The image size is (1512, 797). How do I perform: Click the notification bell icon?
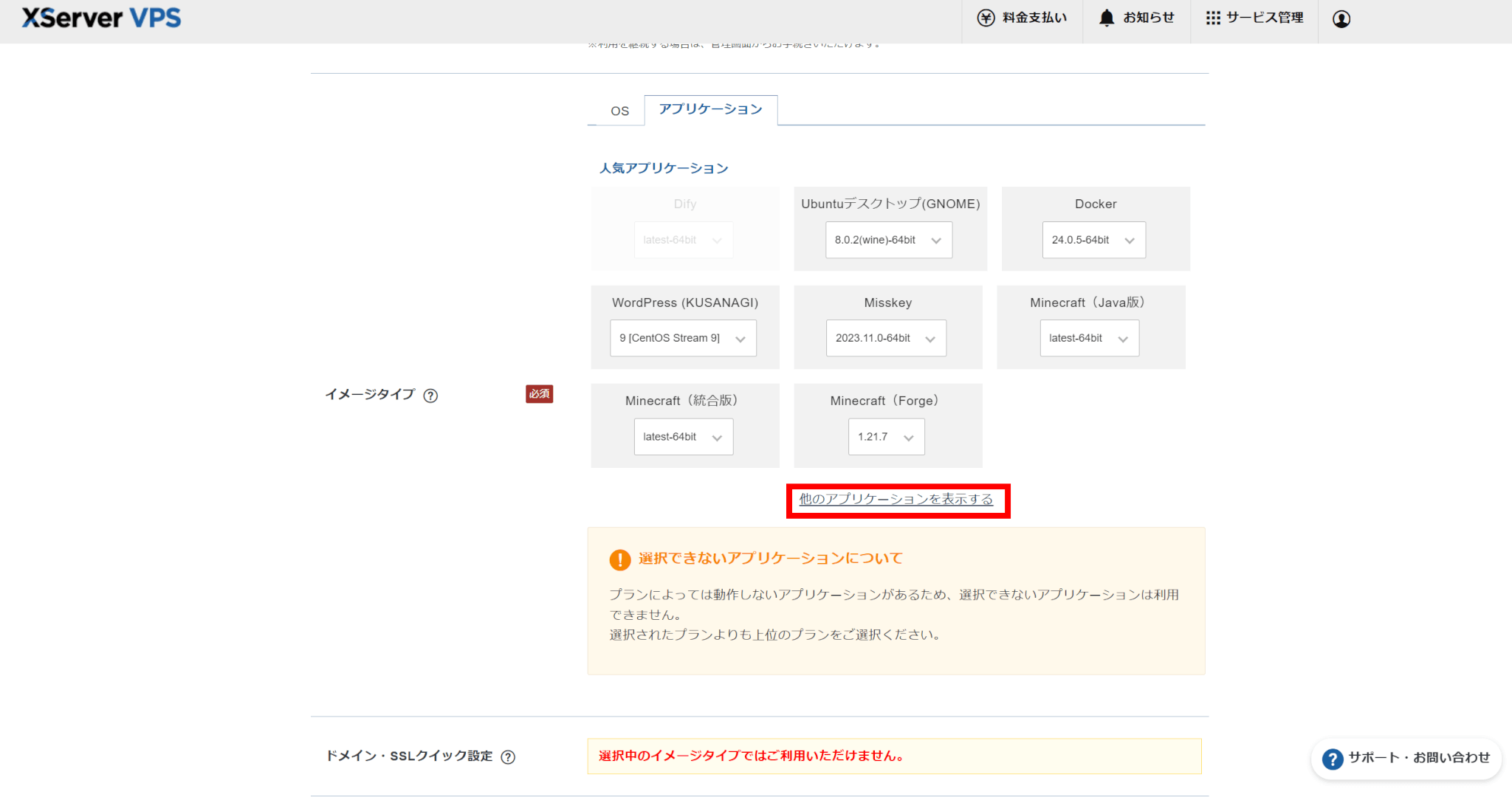1106,18
